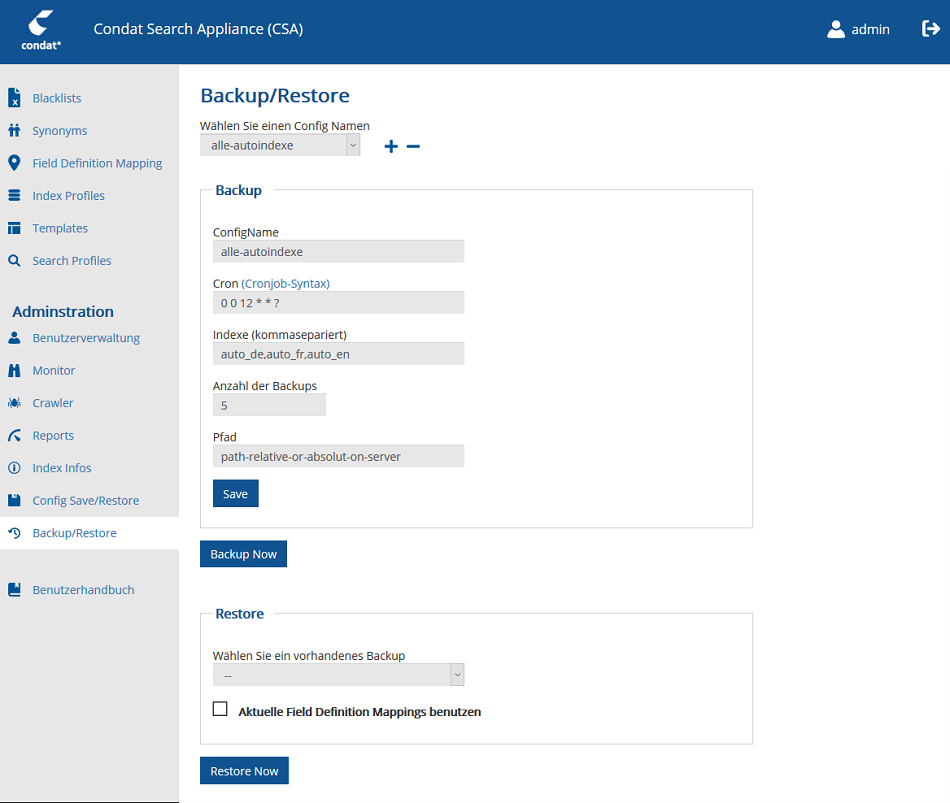Click the Pfad input field
The width and height of the screenshot is (950, 803).
click(x=338, y=456)
